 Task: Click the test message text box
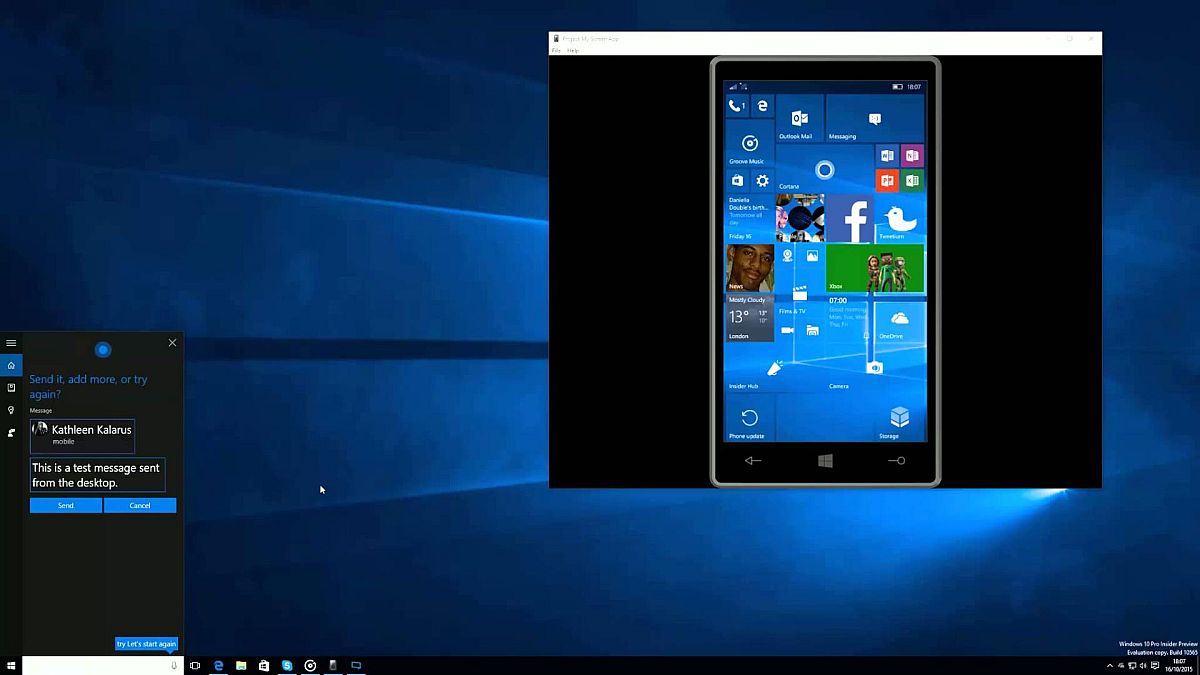tap(97, 475)
